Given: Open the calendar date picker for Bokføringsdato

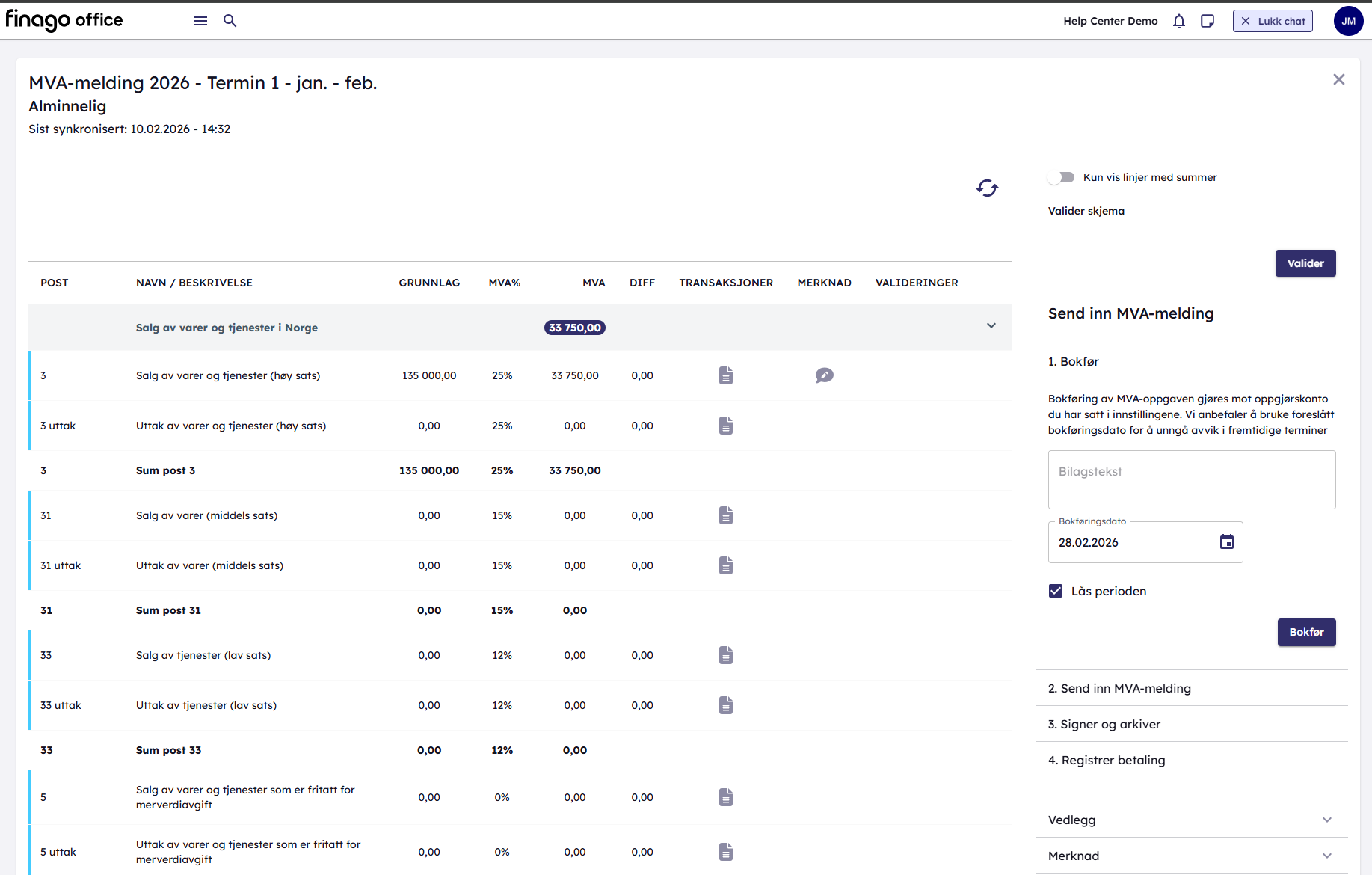Looking at the screenshot, I should (x=1227, y=542).
